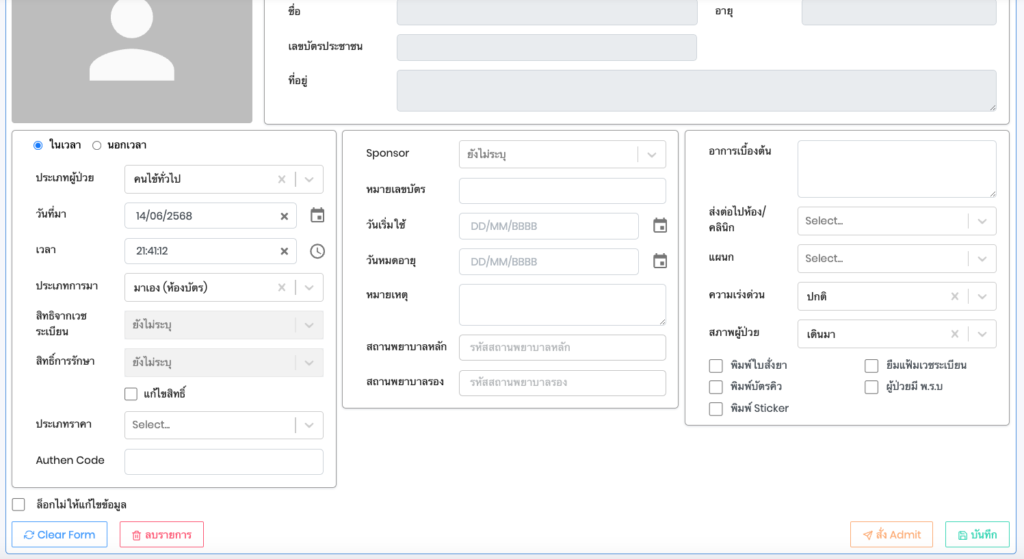Image resolution: width=1024 pixels, height=559 pixels.
Task: Open calendar icon for วันเริ่มใช้
Action: pyautogui.click(x=660, y=226)
